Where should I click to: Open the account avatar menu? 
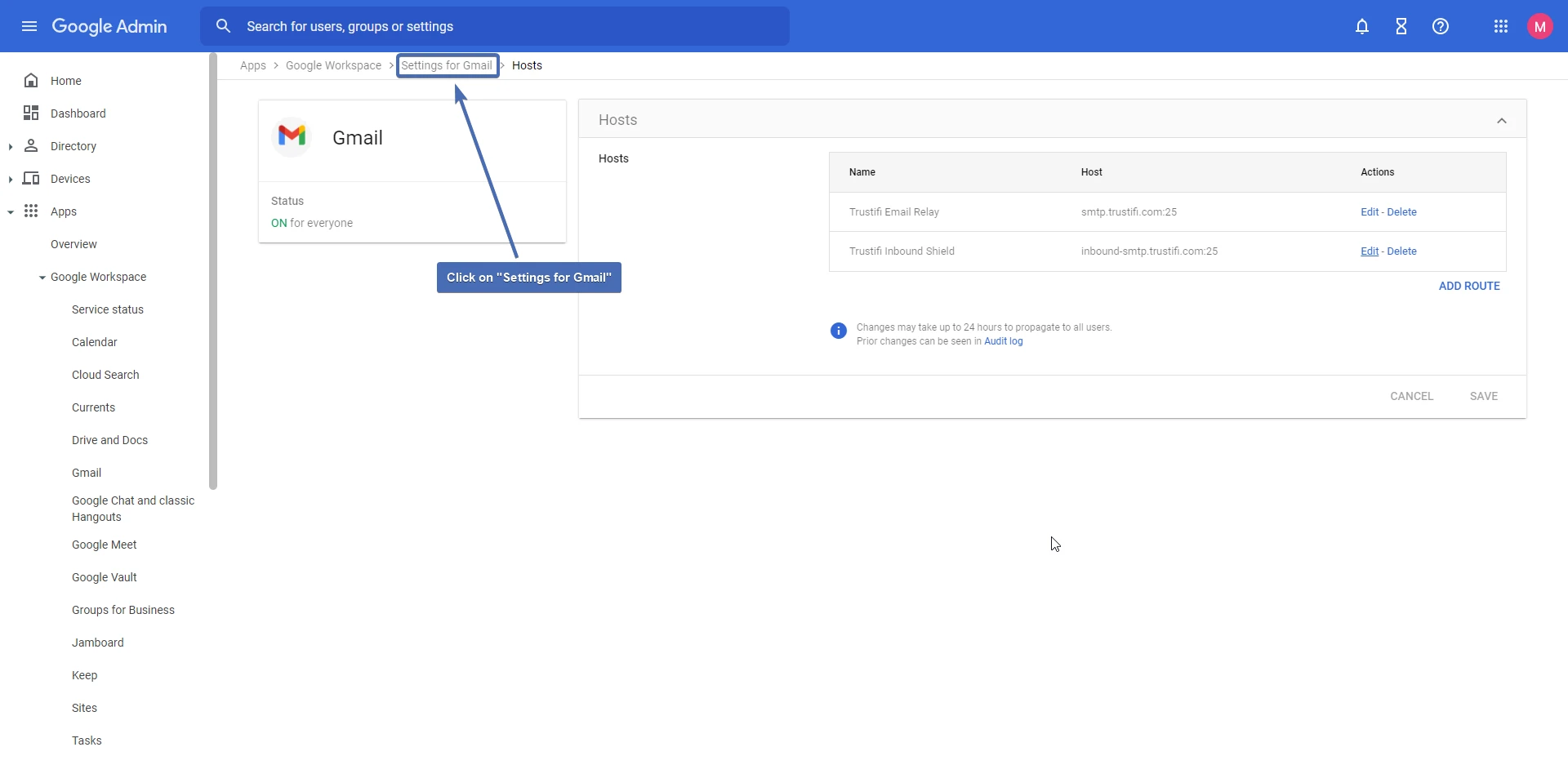1540,26
